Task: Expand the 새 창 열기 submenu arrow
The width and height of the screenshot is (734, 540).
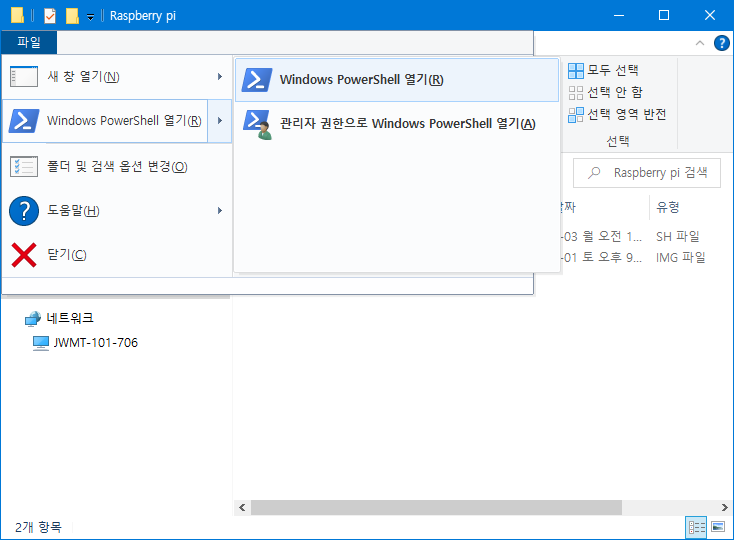Action: [220, 77]
